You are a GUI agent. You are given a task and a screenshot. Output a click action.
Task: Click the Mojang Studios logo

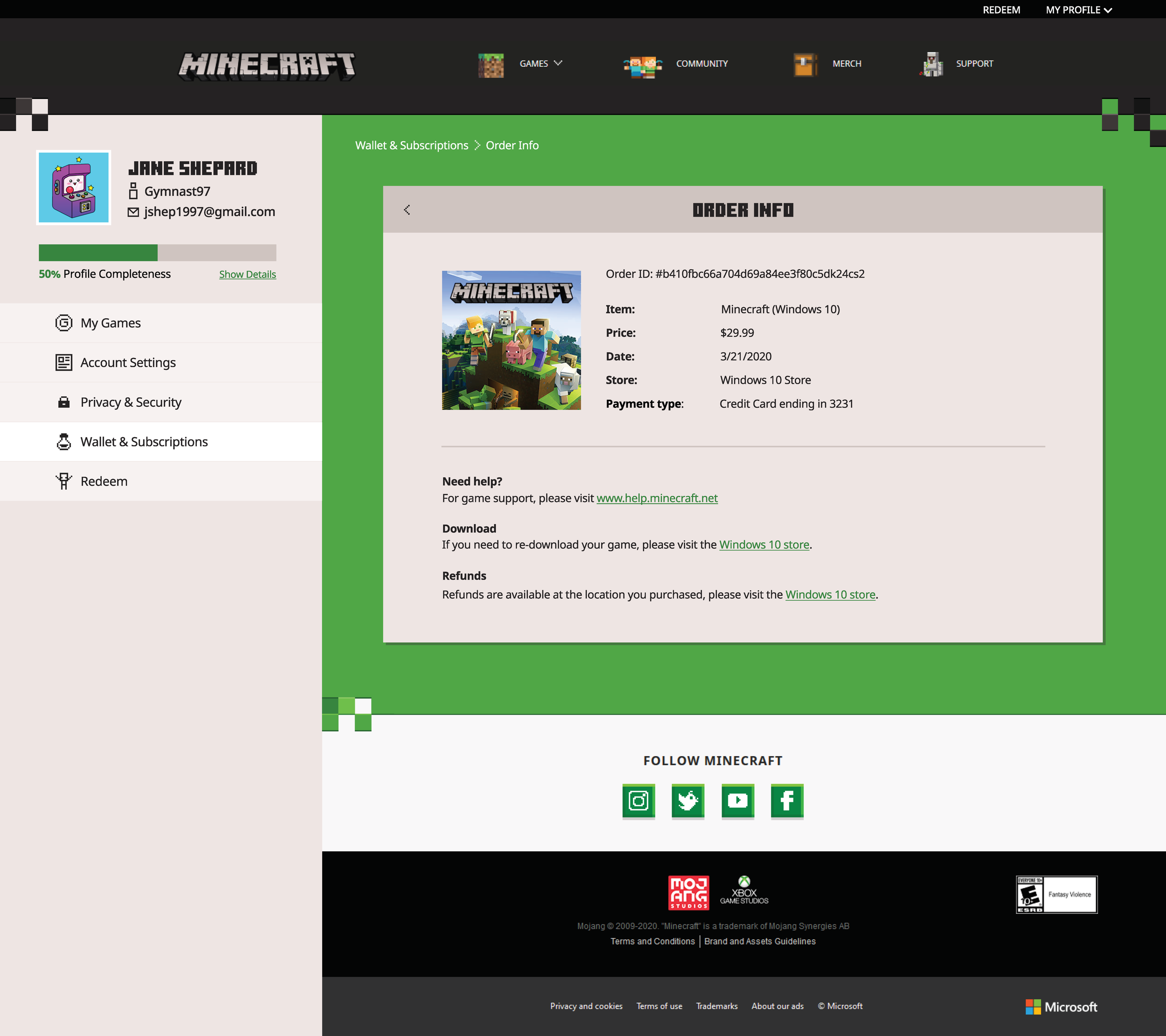688,892
